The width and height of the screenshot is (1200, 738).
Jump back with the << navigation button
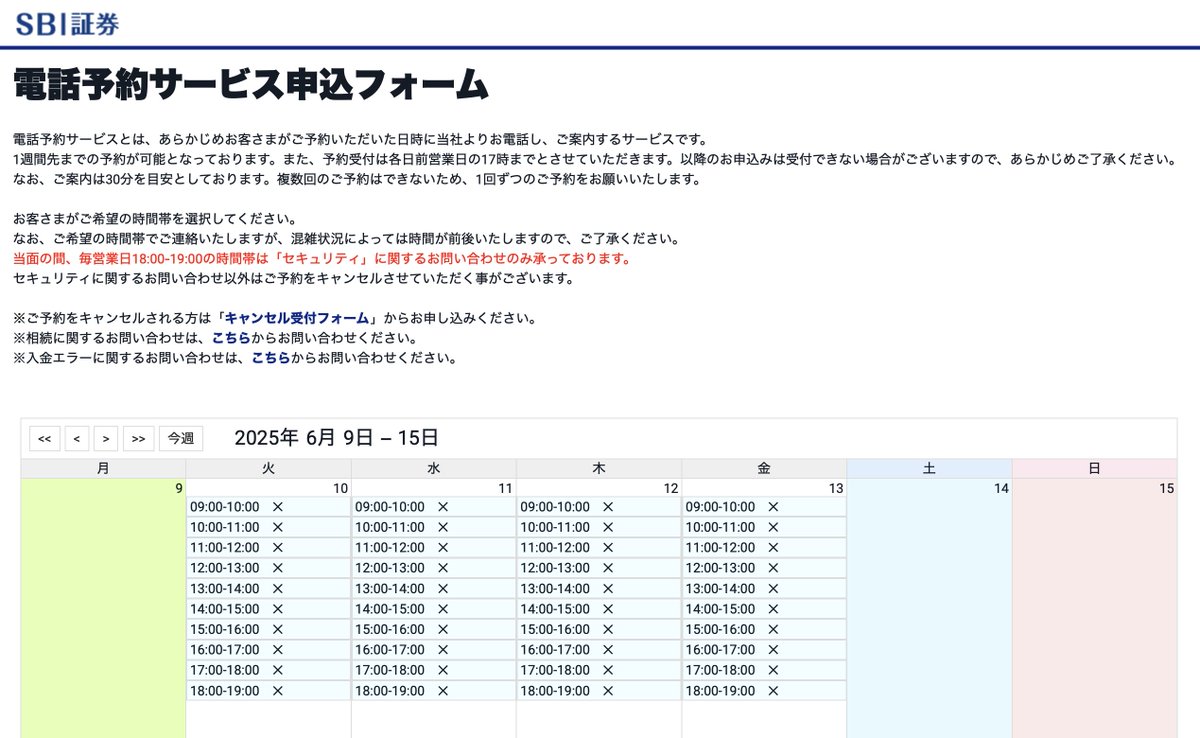[45, 438]
